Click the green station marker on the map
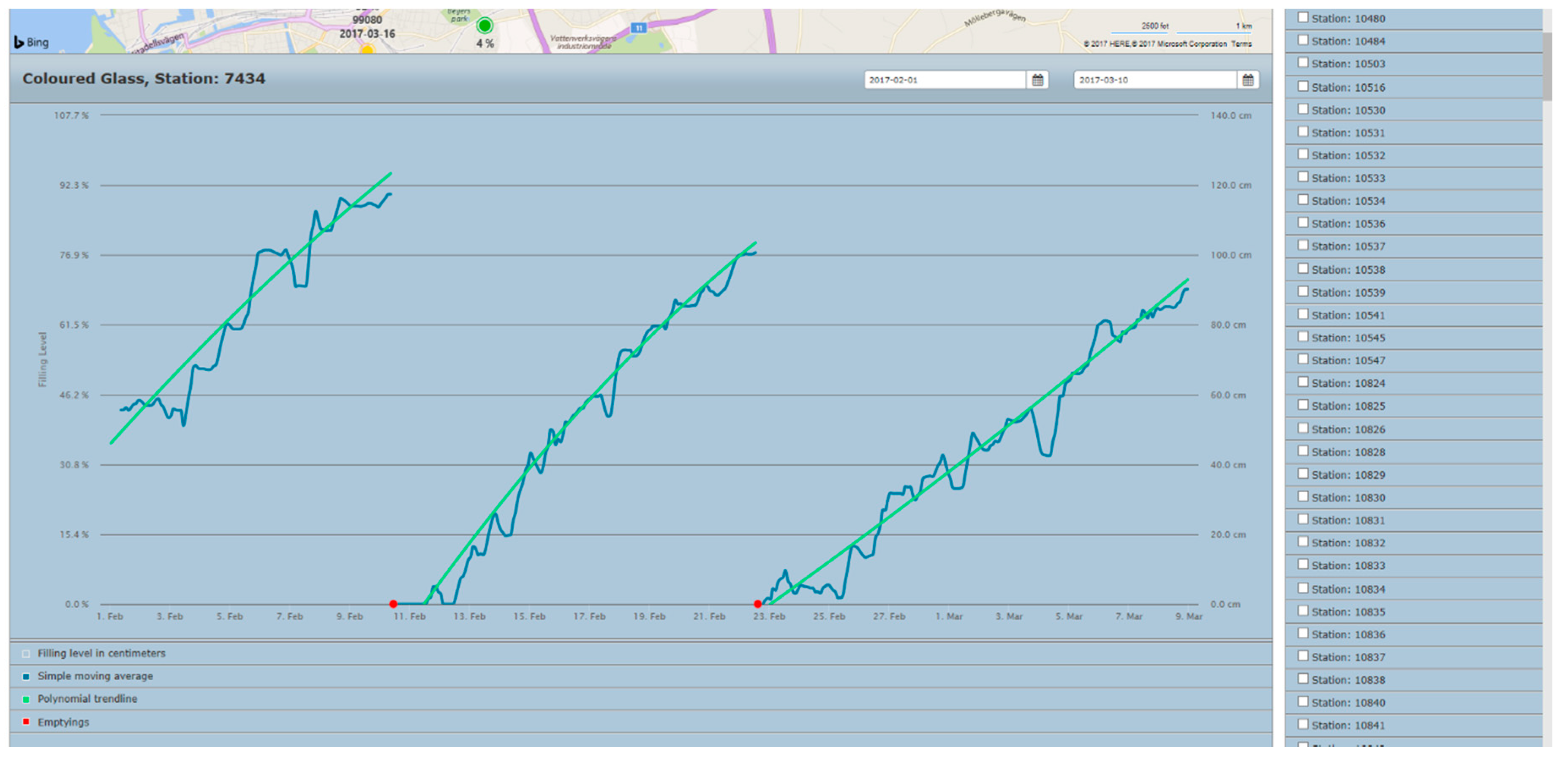Viewport: 1568px width, 758px height. point(485,26)
